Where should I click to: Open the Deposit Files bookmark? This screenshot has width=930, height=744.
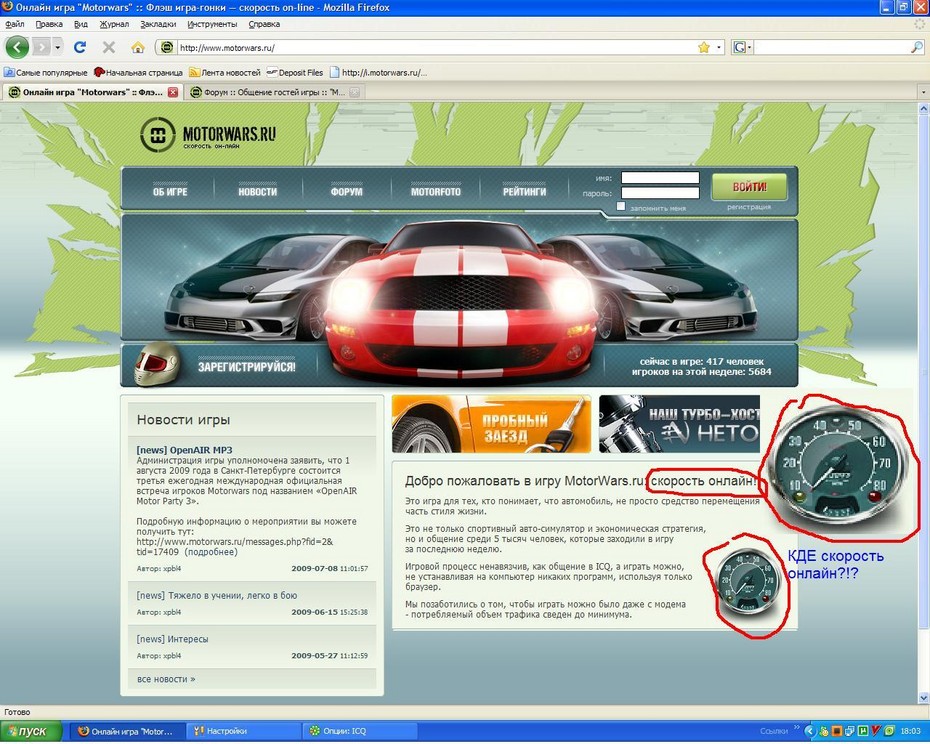(295, 72)
